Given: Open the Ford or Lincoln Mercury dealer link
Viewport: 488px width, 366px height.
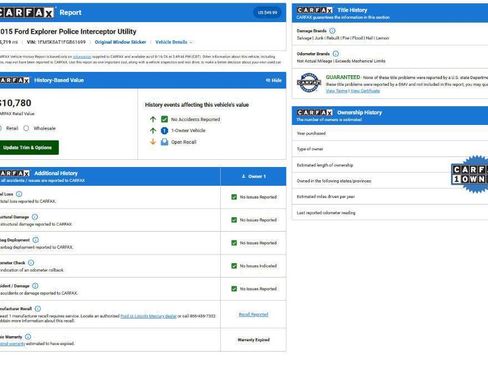Looking at the screenshot, I should pyautogui.click(x=148, y=316).
